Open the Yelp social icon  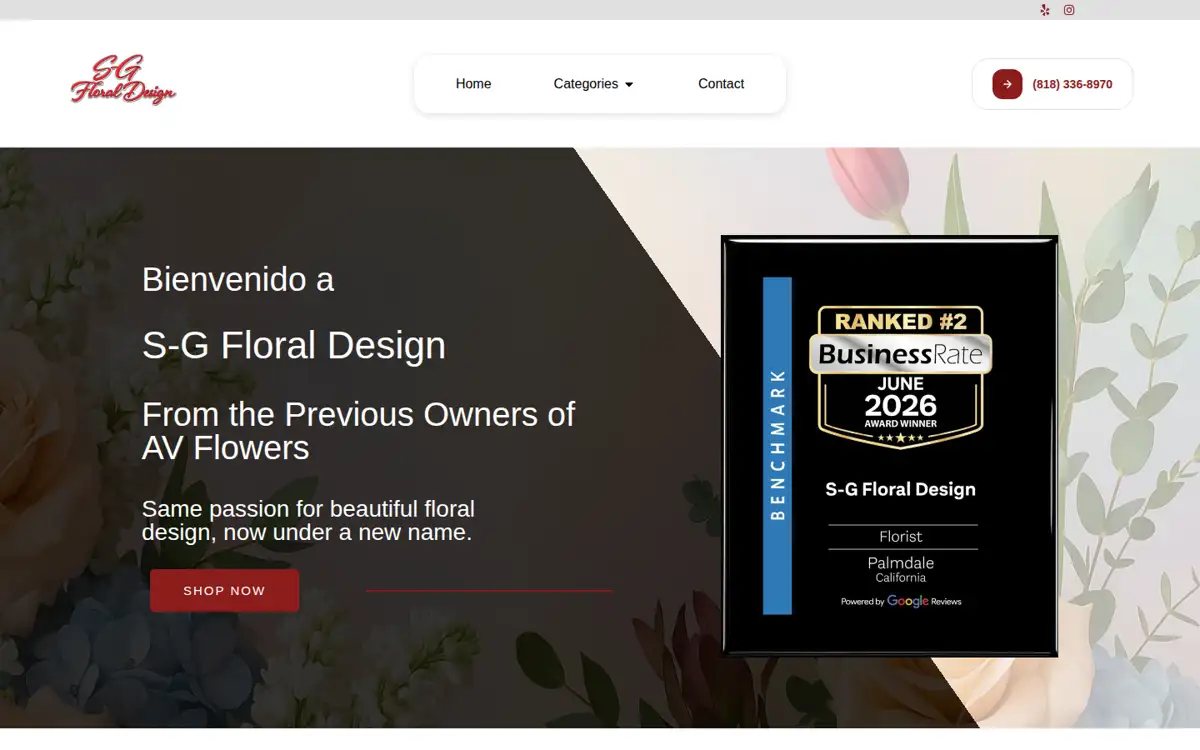pyautogui.click(x=1045, y=10)
